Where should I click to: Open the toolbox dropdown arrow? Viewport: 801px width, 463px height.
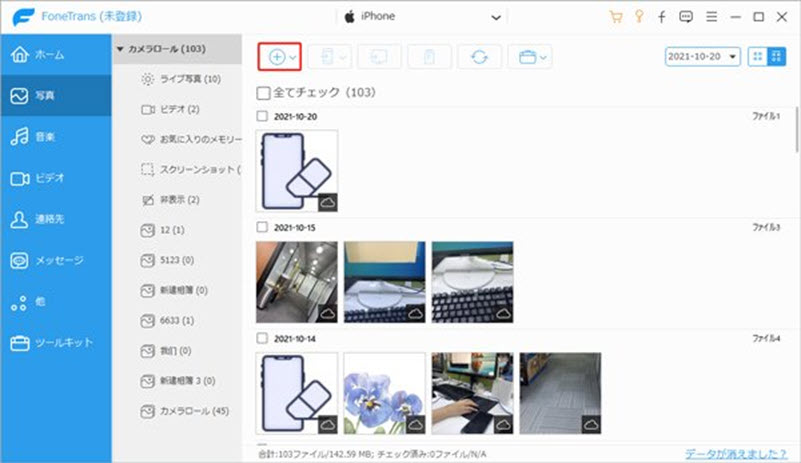(543, 57)
